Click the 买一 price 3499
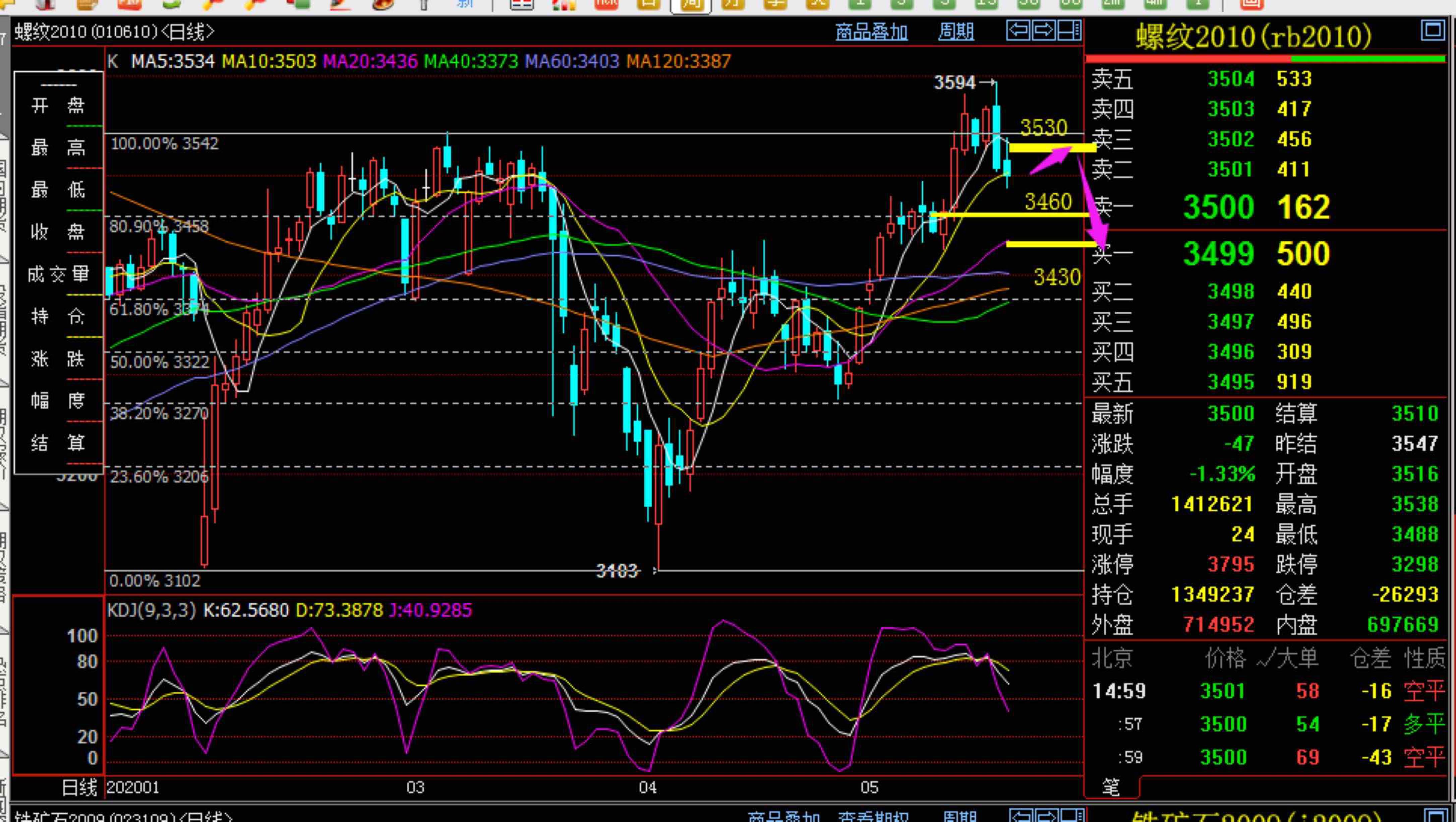The width and height of the screenshot is (1456, 822). [x=1219, y=254]
